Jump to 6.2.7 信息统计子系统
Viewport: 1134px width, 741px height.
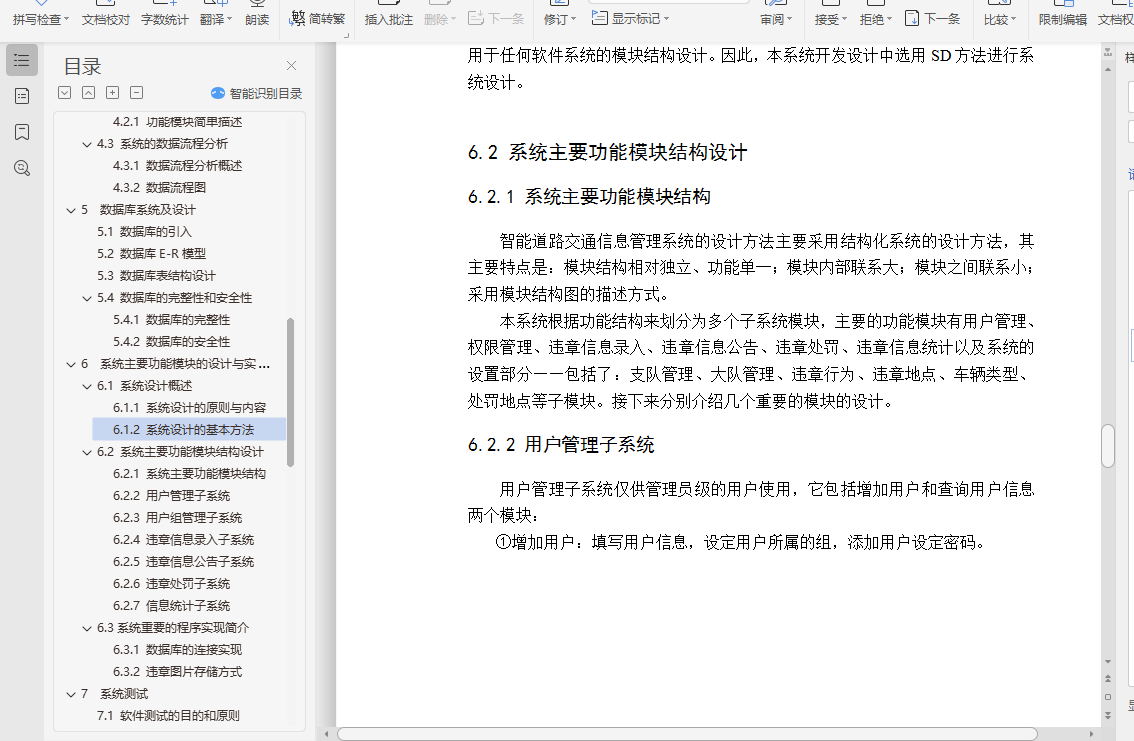pyautogui.click(x=171, y=606)
